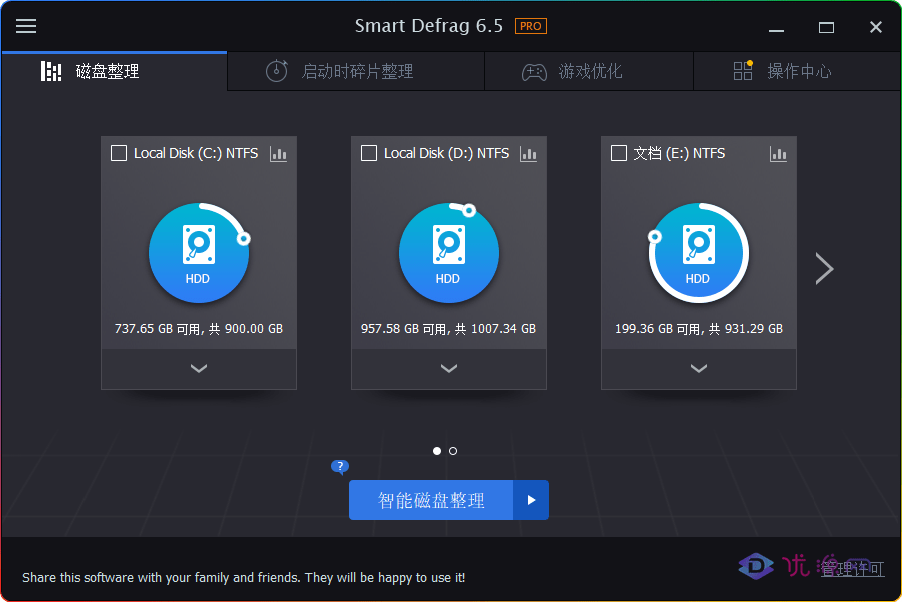
Task: Switch to the 启动时碎片整理 tab
Action: pyautogui.click(x=356, y=71)
